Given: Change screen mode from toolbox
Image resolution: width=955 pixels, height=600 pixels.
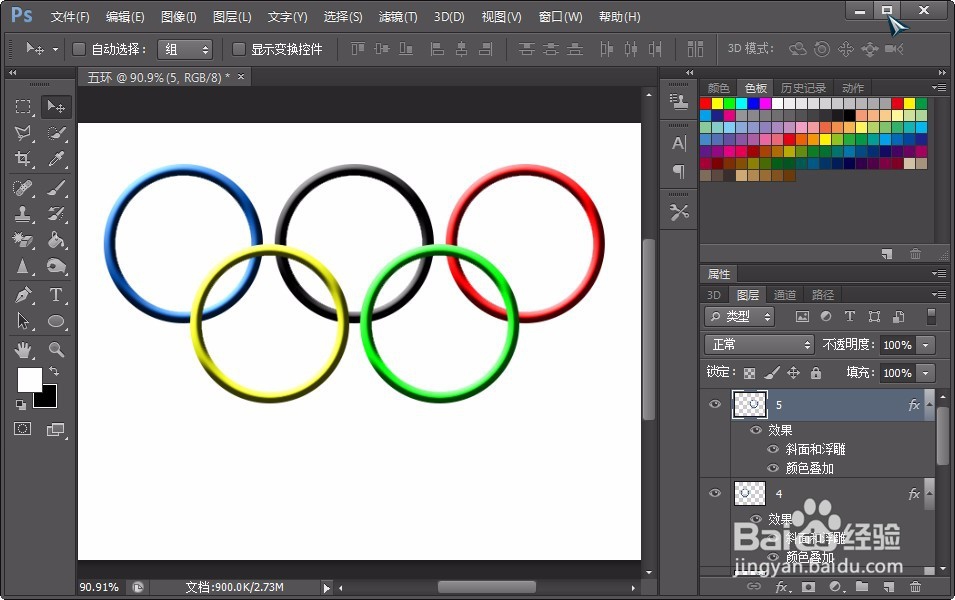Looking at the screenshot, I should tap(55, 429).
